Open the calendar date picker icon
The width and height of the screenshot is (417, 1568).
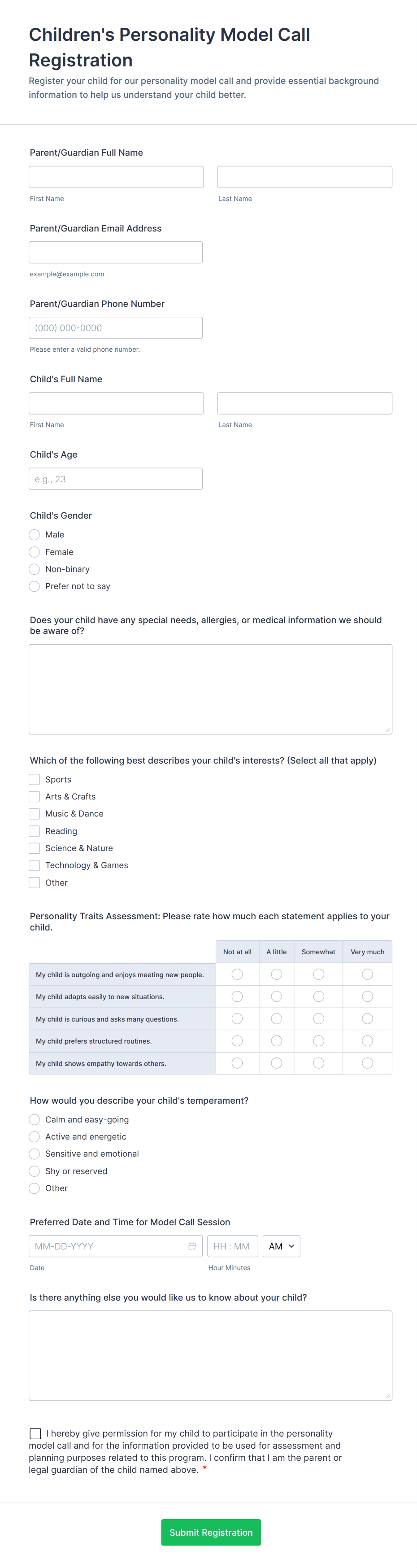pos(193,1245)
